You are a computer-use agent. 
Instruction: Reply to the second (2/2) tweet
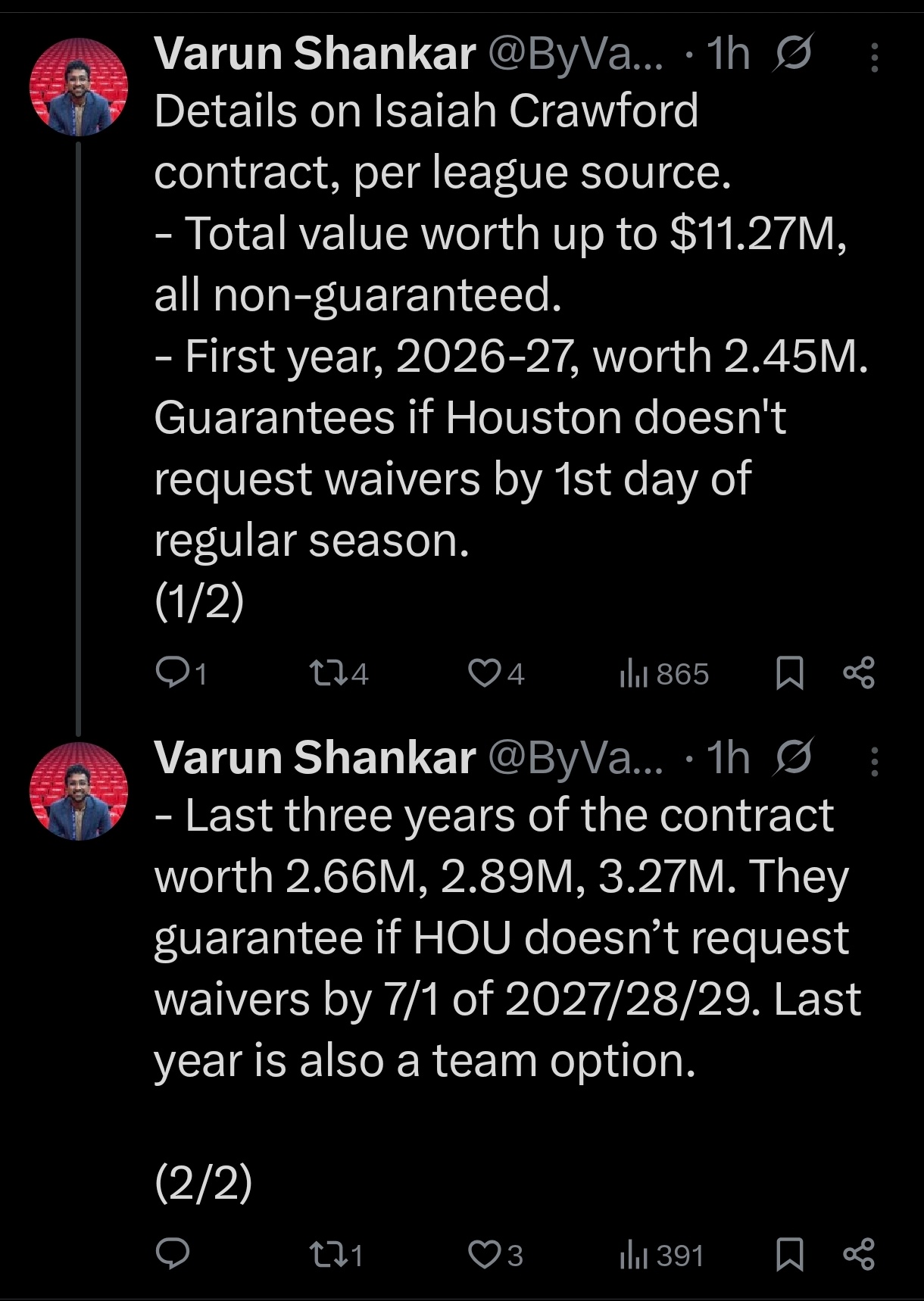point(173,1255)
